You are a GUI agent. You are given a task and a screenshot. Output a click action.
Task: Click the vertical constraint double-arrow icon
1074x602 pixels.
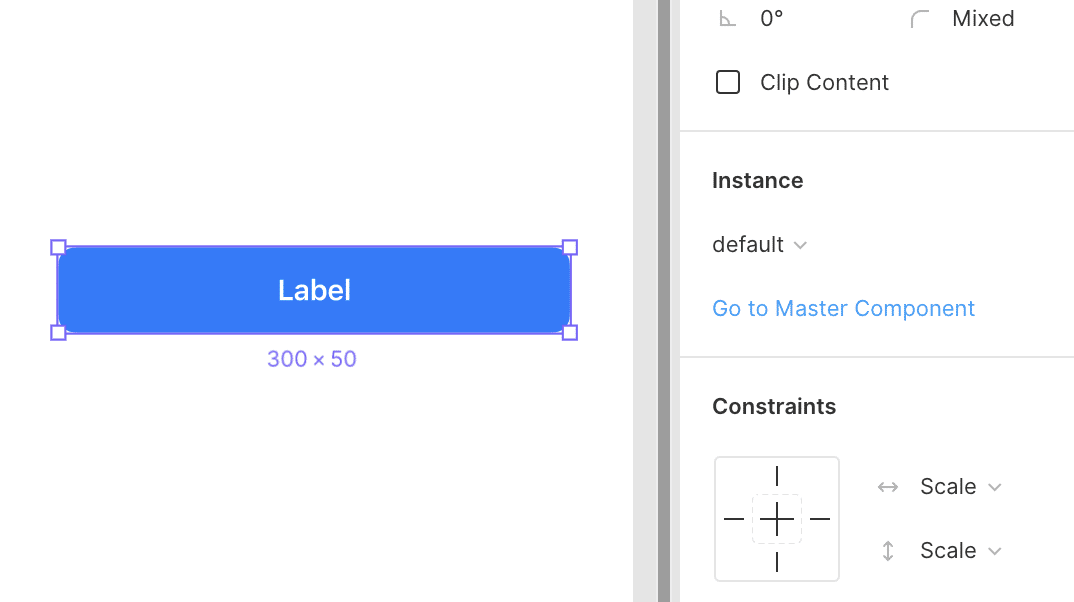coord(887,551)
